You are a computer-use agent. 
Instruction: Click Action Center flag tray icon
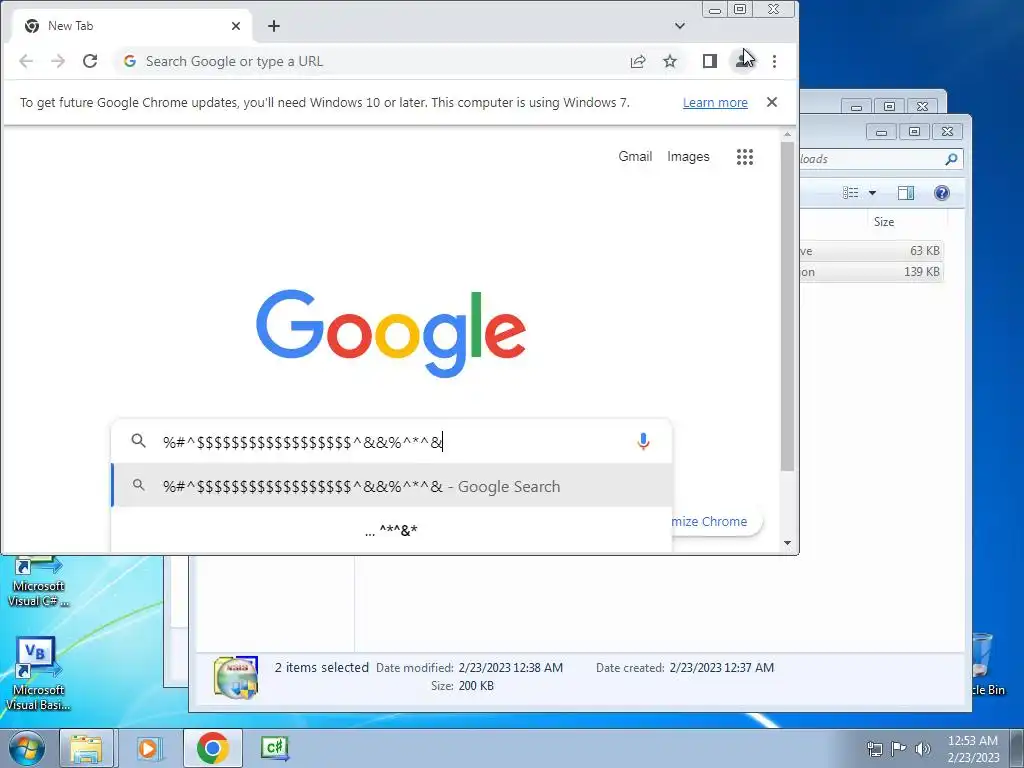pyautogui.click(x=899, y=749)
